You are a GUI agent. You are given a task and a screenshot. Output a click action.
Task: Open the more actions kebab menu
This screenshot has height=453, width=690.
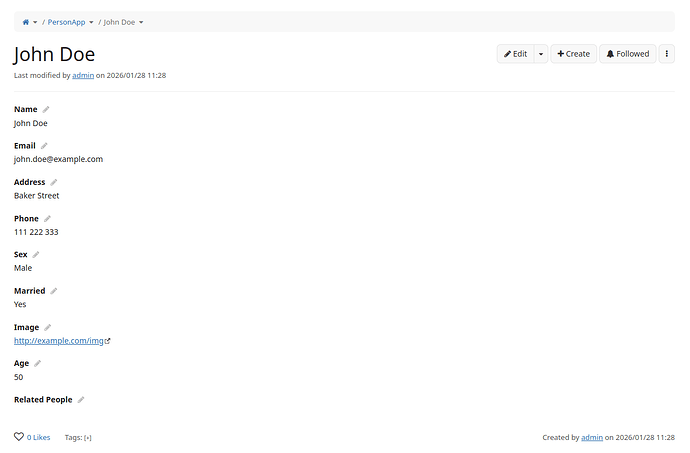click(668, 54)
